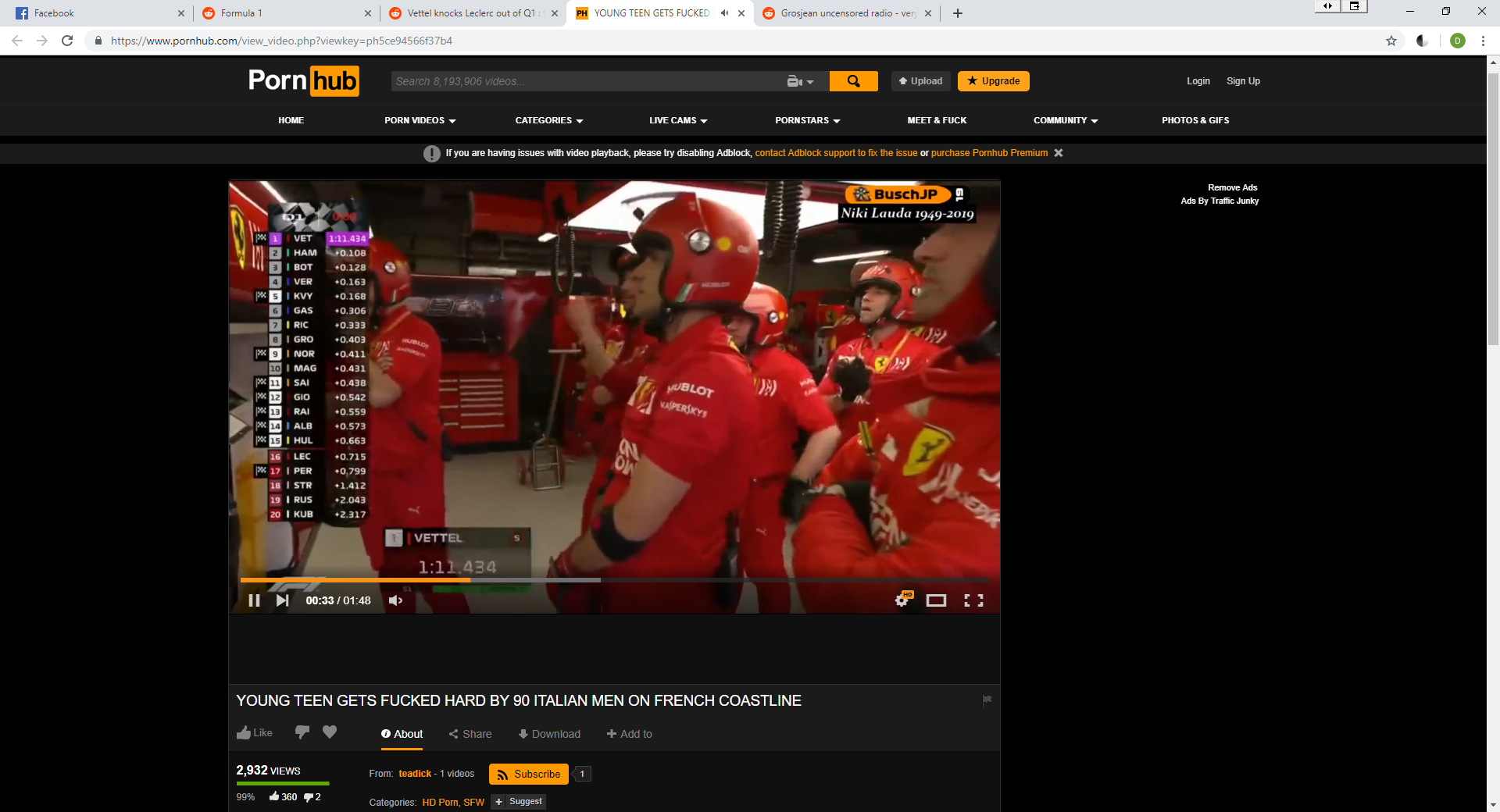1500x812 pixels.
Task: Open the Sign Up link
Action: [x=1243, y=81]
